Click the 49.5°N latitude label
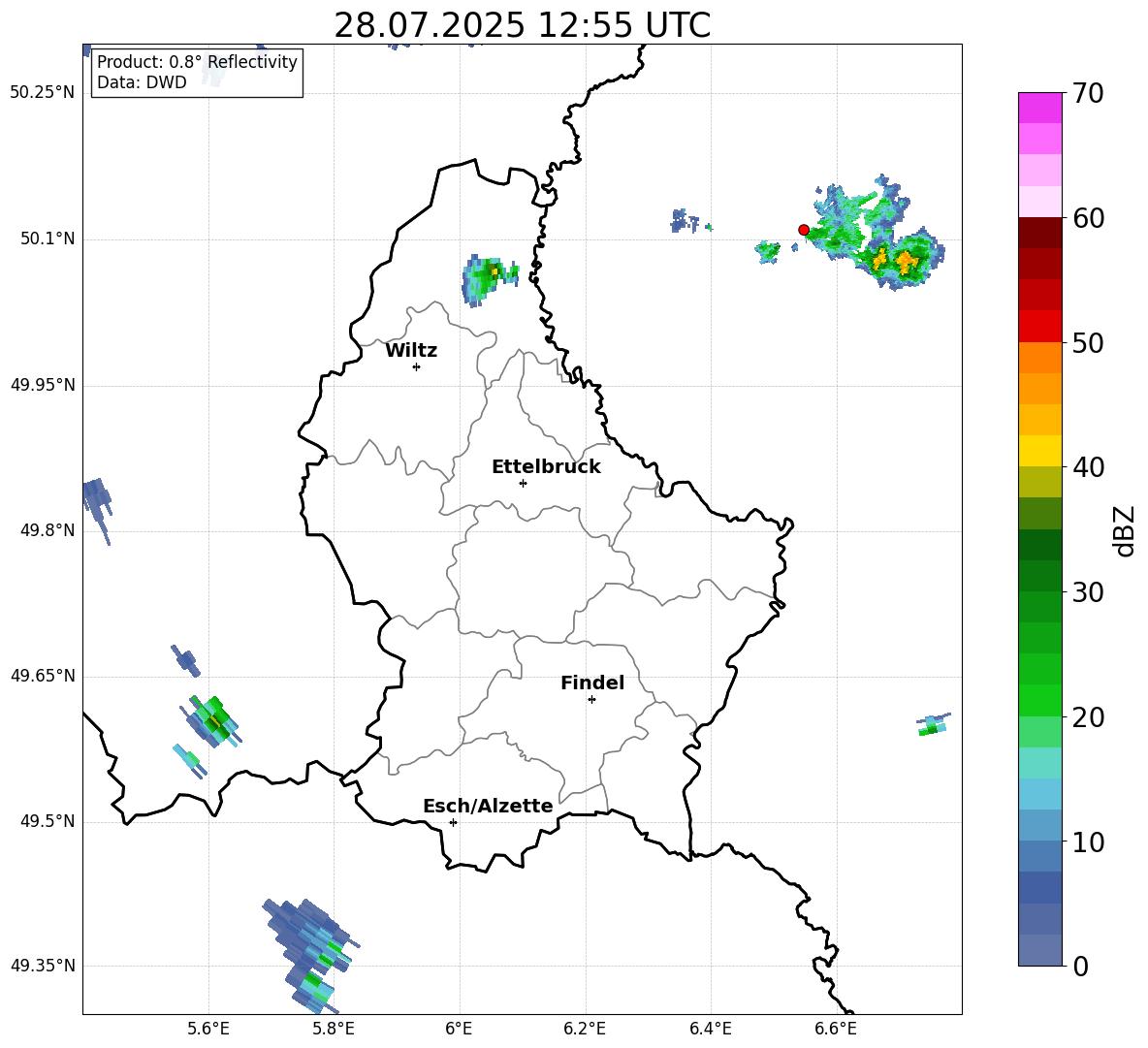1148x1048 pixels. (x=48, y=822)
